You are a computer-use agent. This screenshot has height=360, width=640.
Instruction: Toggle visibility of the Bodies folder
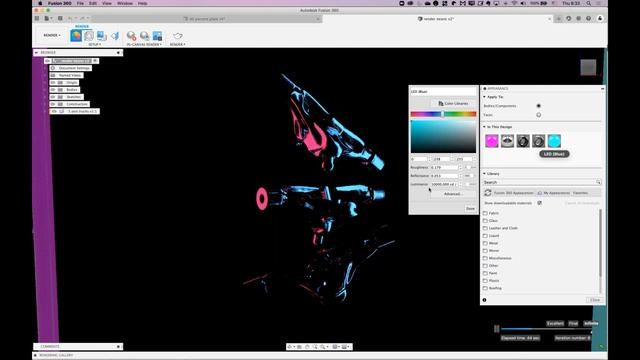click(x=53, y=90)
